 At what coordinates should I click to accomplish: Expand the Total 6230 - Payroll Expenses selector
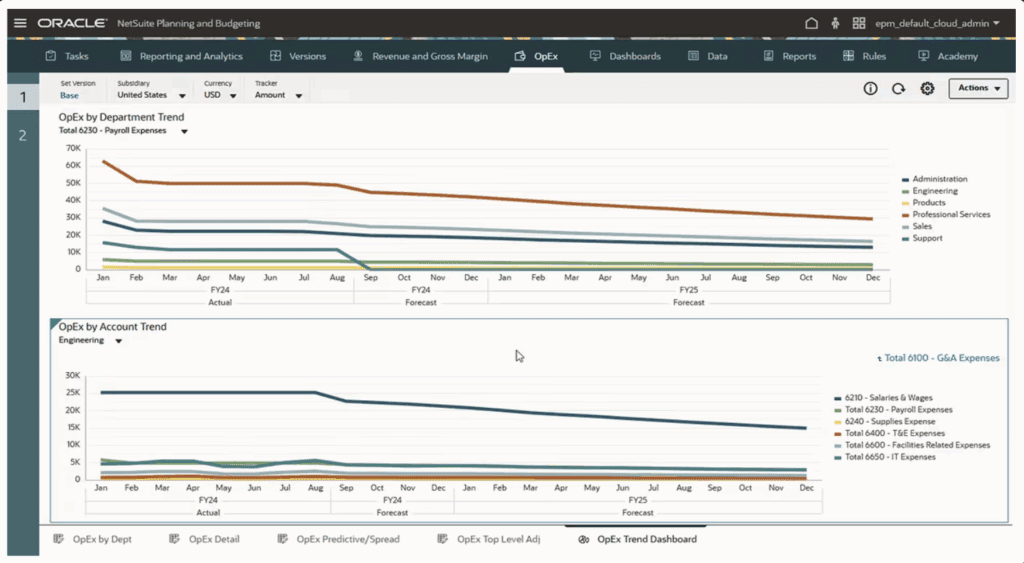123,131
